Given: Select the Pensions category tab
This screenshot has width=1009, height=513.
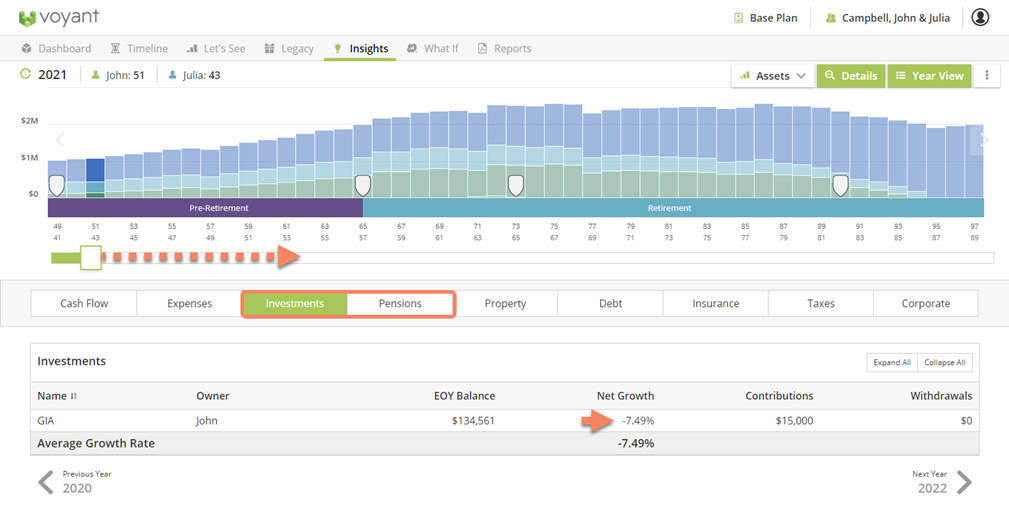Looking at the screenshot, I should [x=400, y=304].
